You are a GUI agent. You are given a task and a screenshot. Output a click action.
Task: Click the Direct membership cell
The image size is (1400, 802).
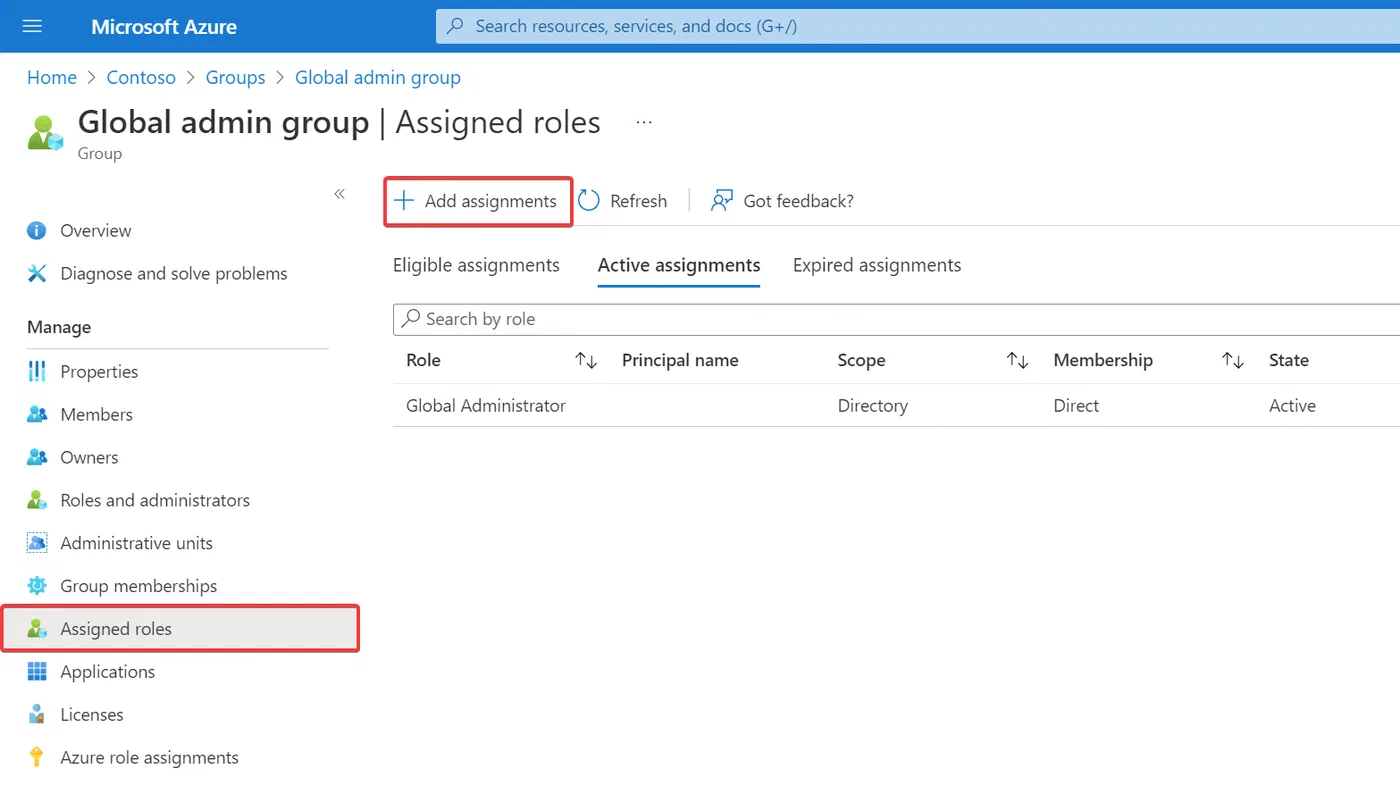1076,406
